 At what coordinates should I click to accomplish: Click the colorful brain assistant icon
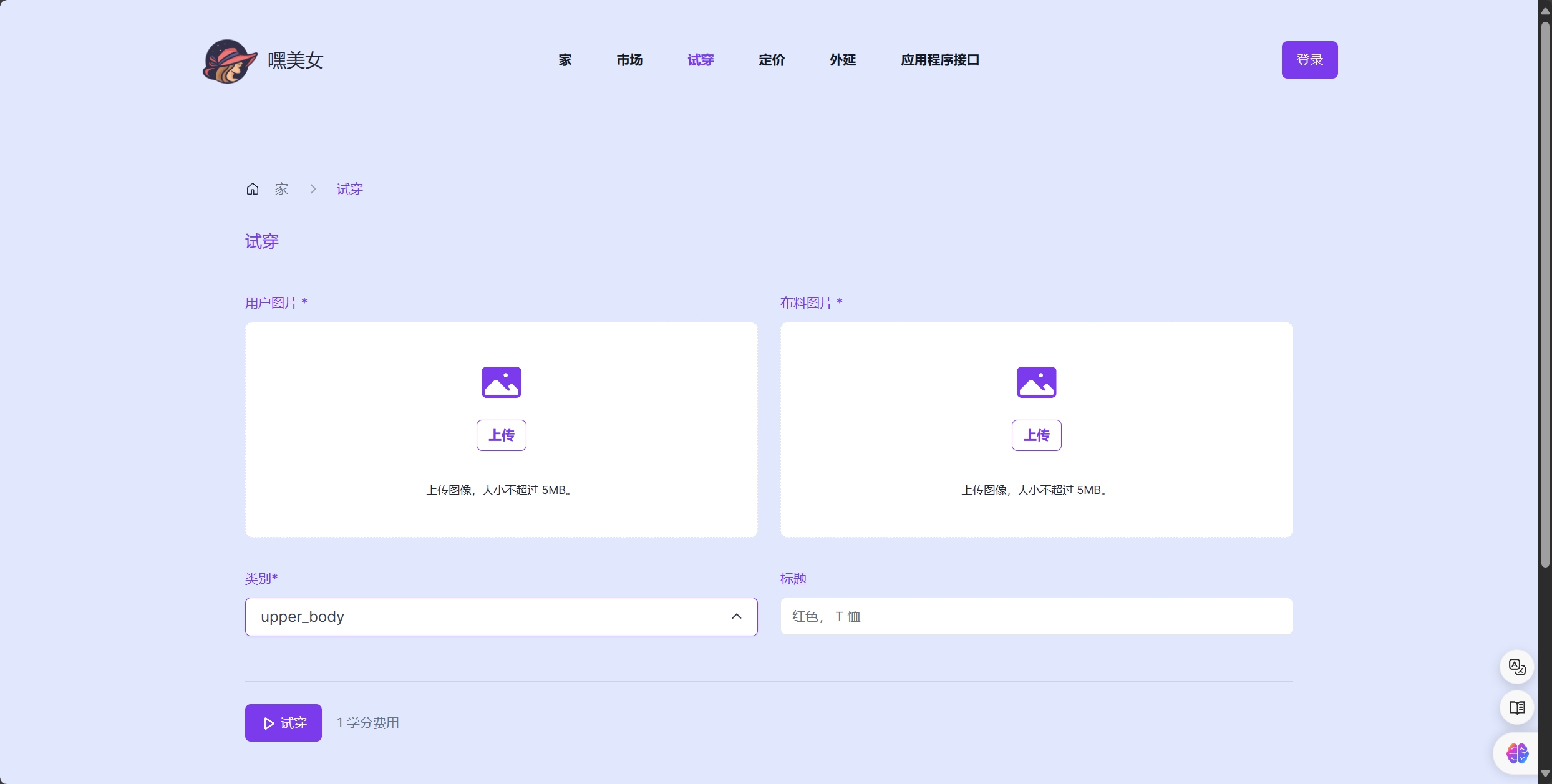1516,753
